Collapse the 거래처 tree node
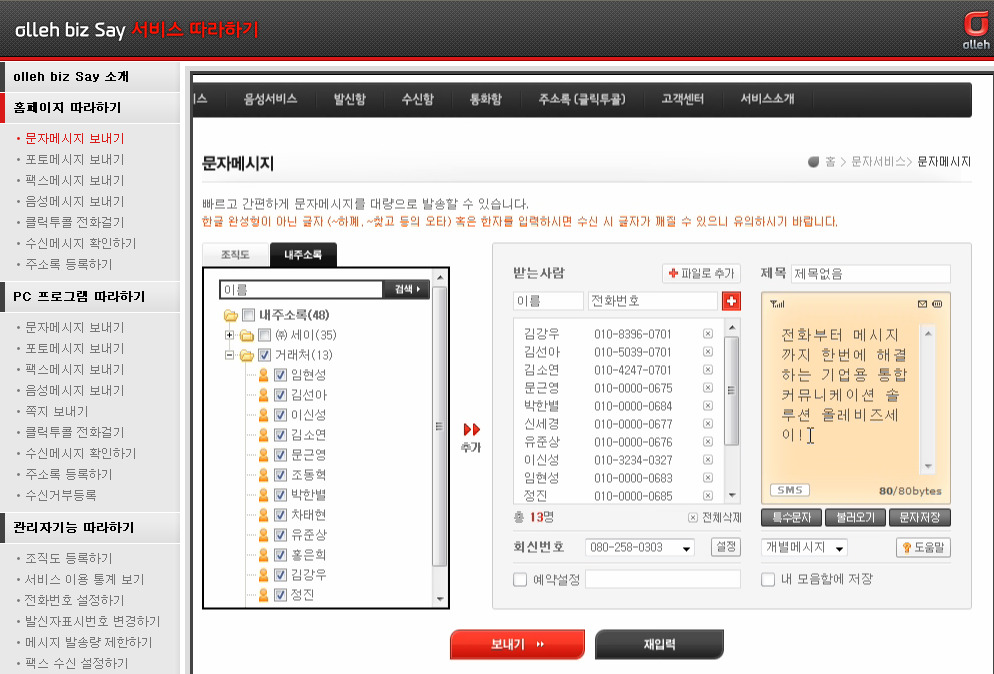This screenshot has width=994, height=674. pos(229,355)
